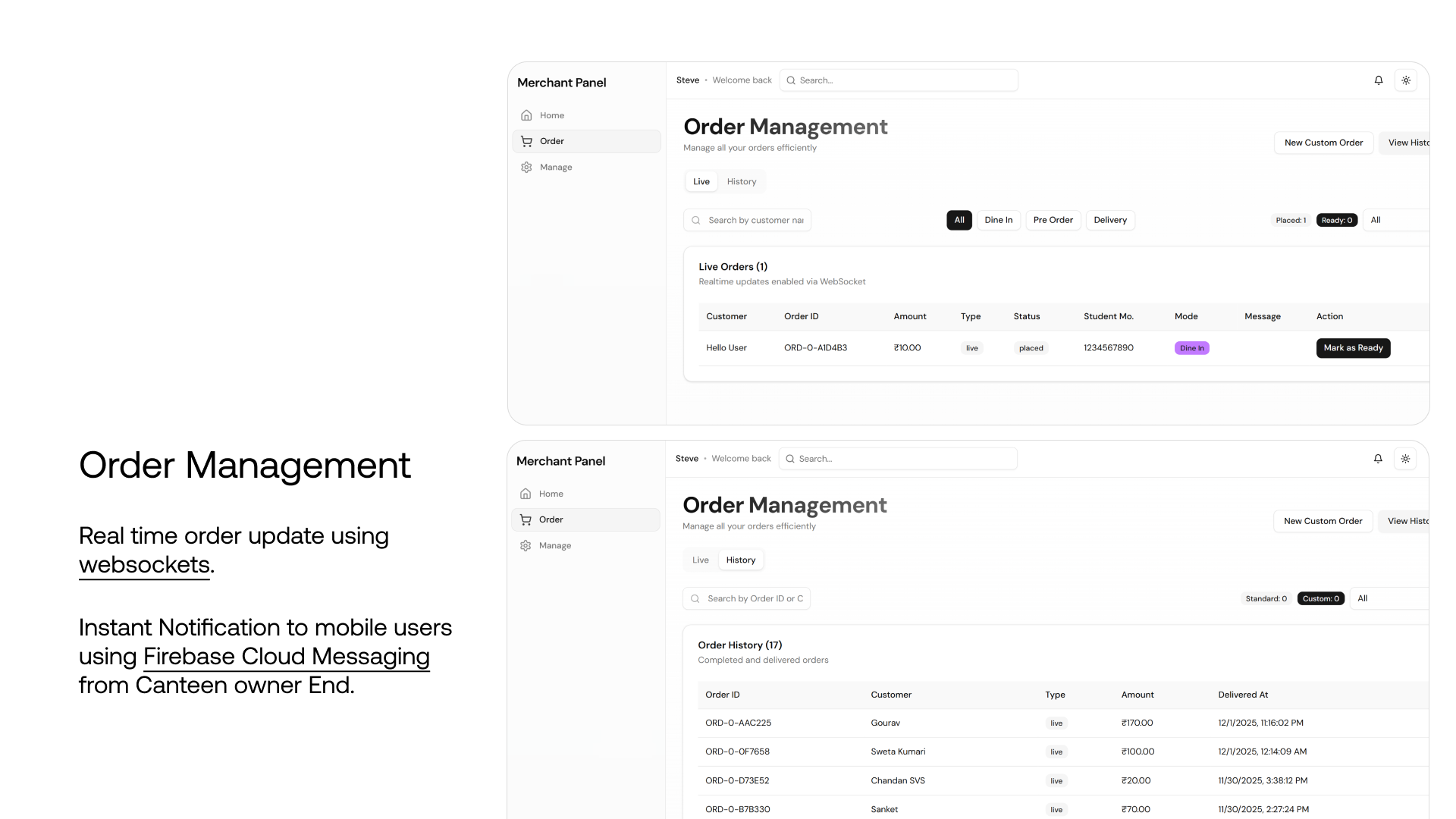Toggle theme with bottom sun icon
Image resolution: width=1456 pixels, height=819 pixels.
1405,459
